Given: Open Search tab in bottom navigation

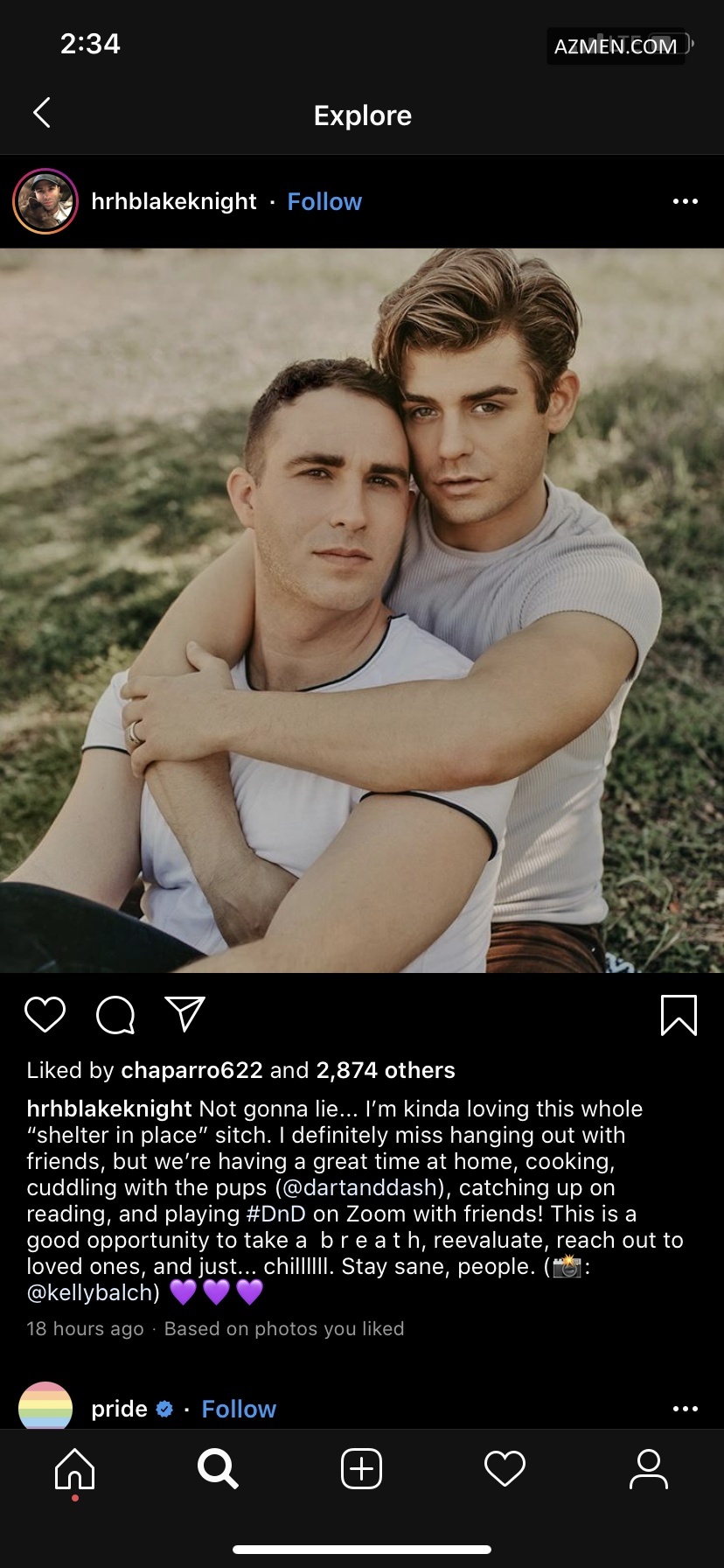Looking at the screenshot, I should tap(218, 1468).
